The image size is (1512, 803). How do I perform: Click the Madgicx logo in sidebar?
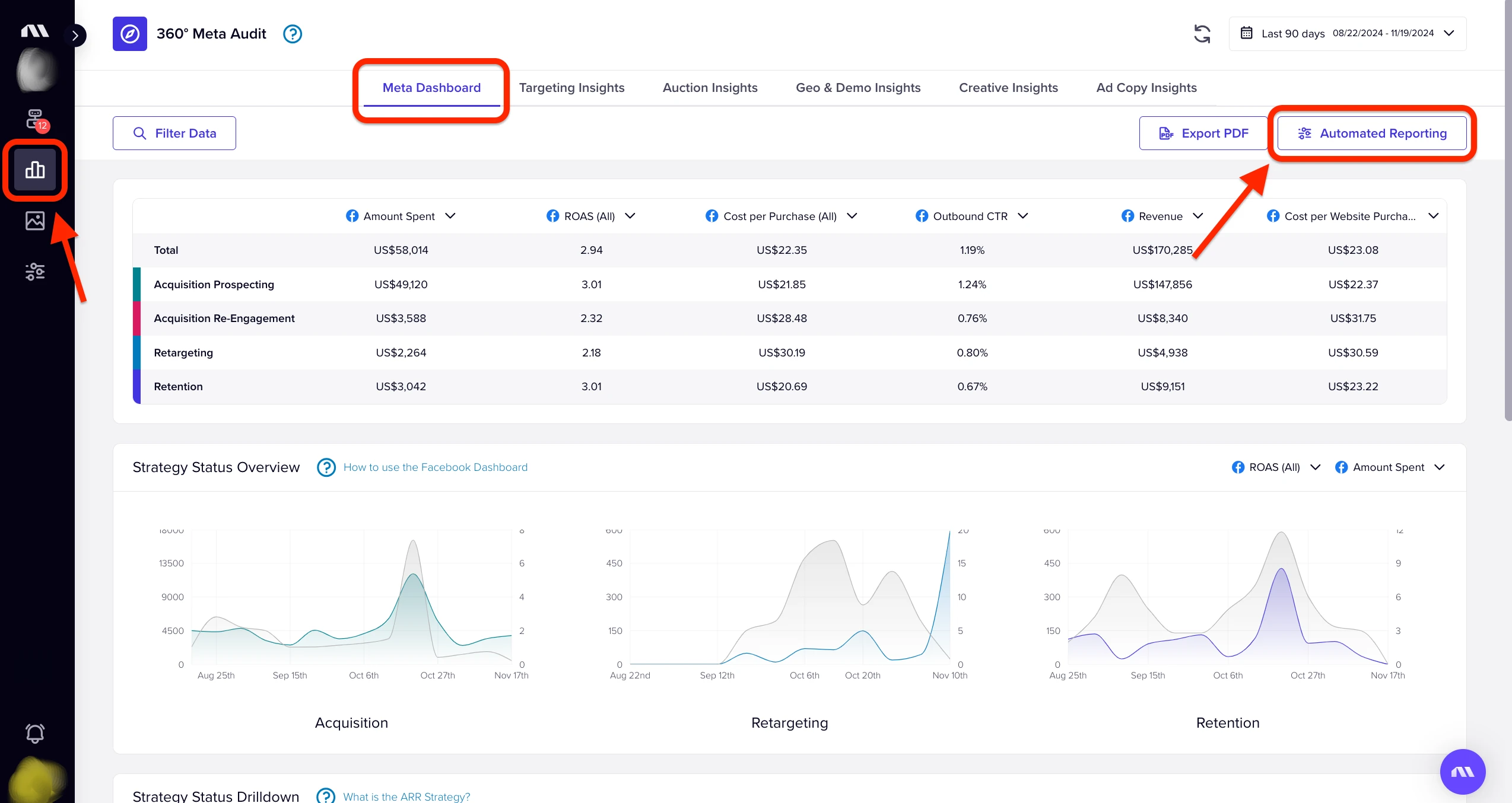coord(35,31)
